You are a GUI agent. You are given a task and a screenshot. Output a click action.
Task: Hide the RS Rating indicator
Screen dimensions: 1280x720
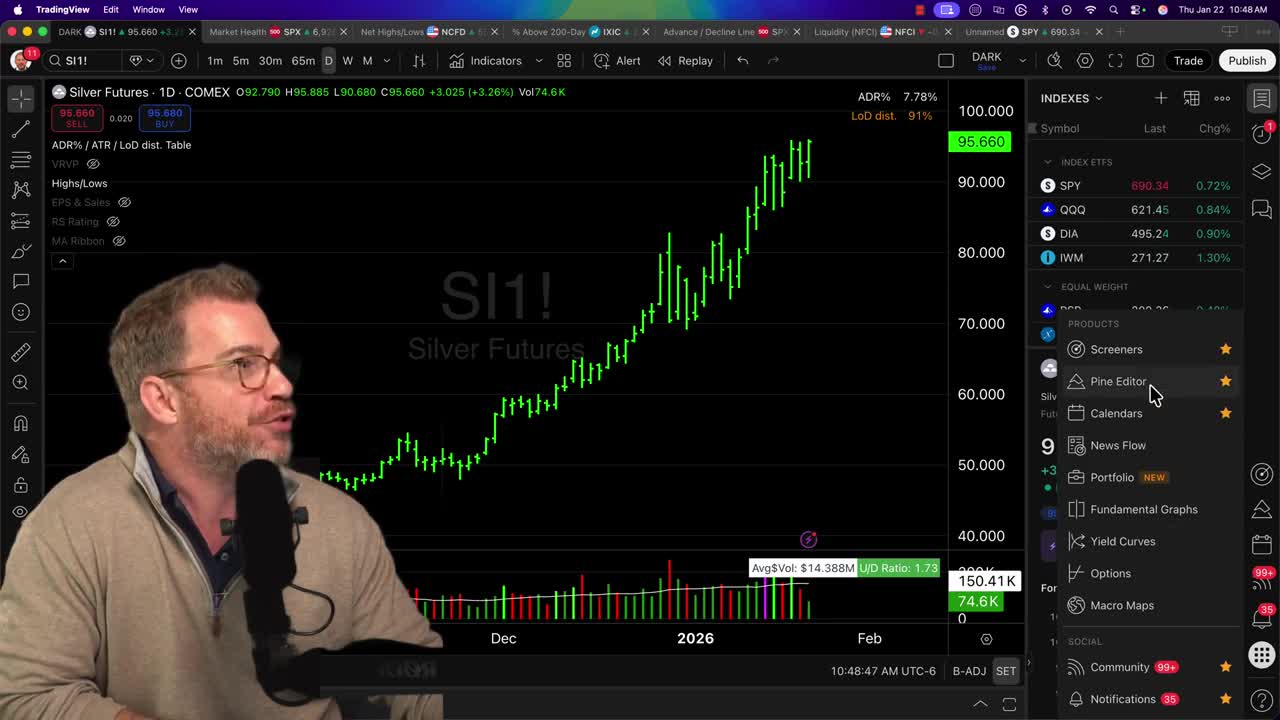[112, 221]
